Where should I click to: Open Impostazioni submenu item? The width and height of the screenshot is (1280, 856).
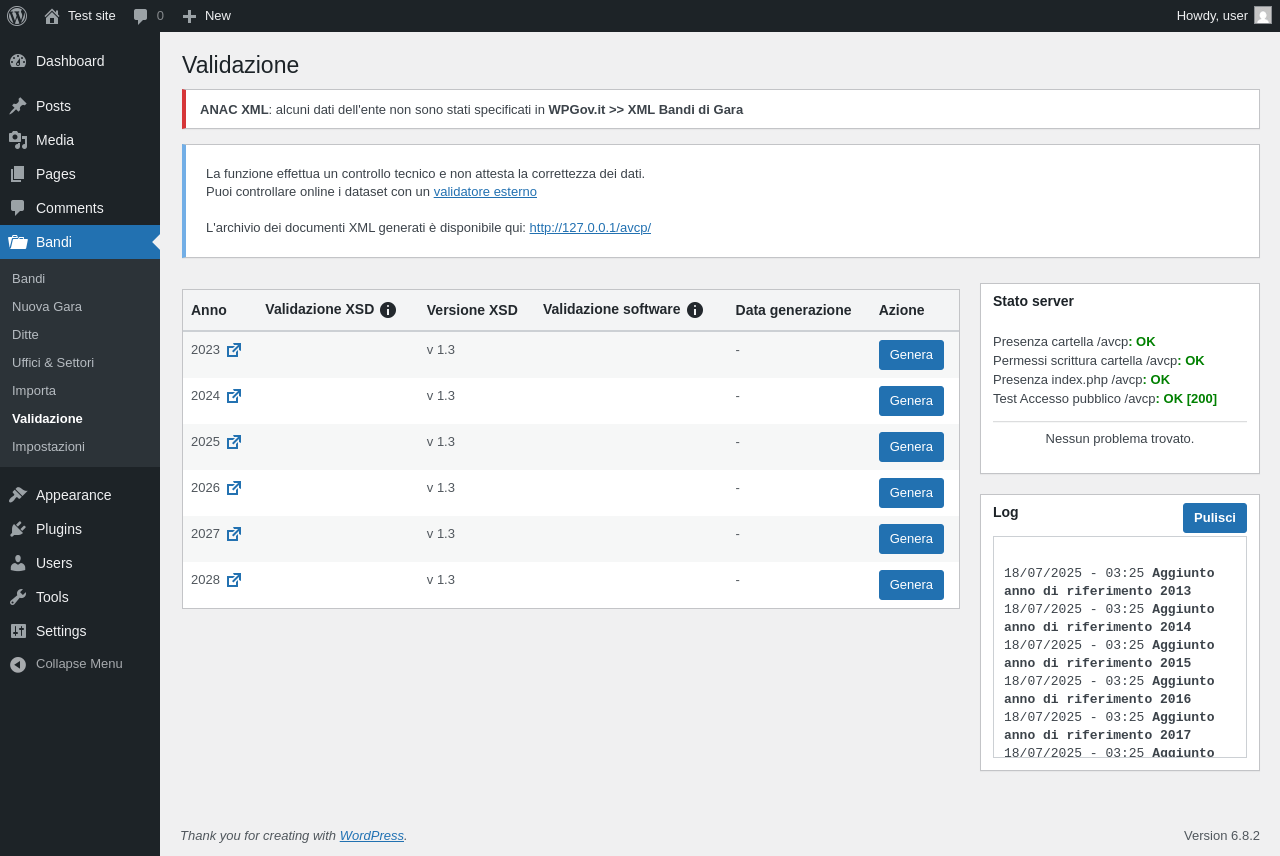point(80,447)
